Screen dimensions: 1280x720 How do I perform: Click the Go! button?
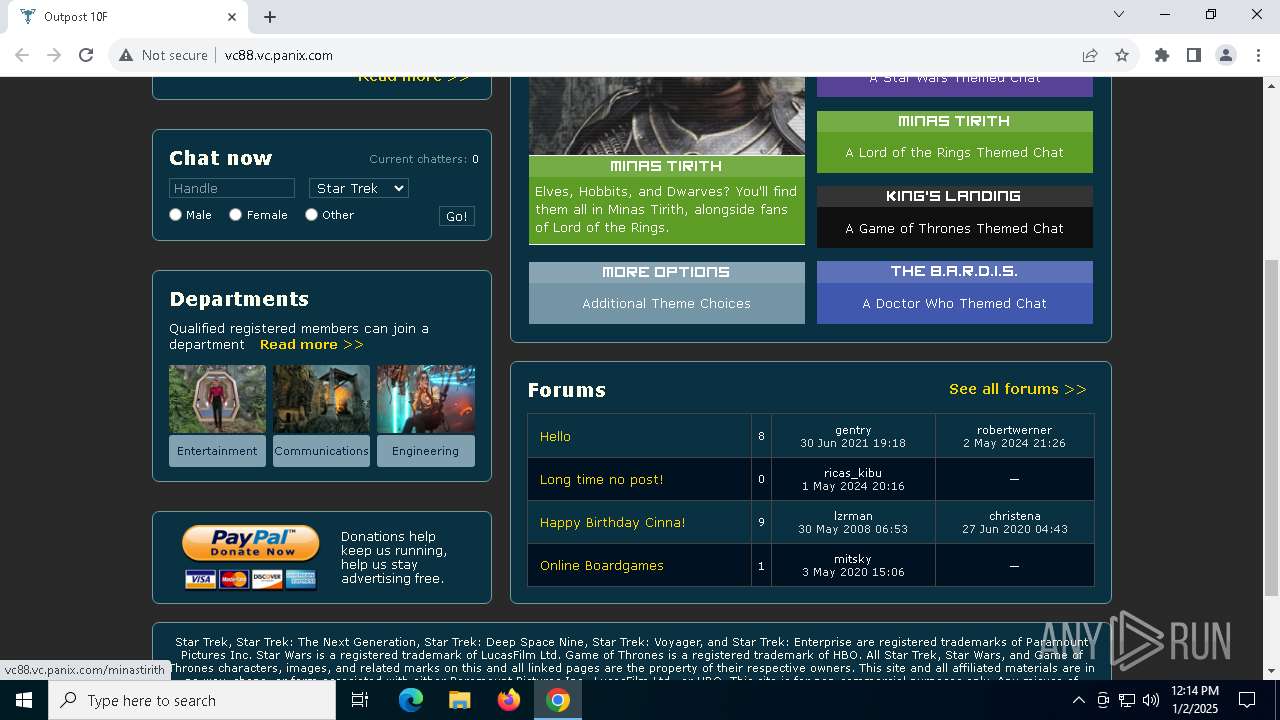pyautogui.click(x=457, y=216)
